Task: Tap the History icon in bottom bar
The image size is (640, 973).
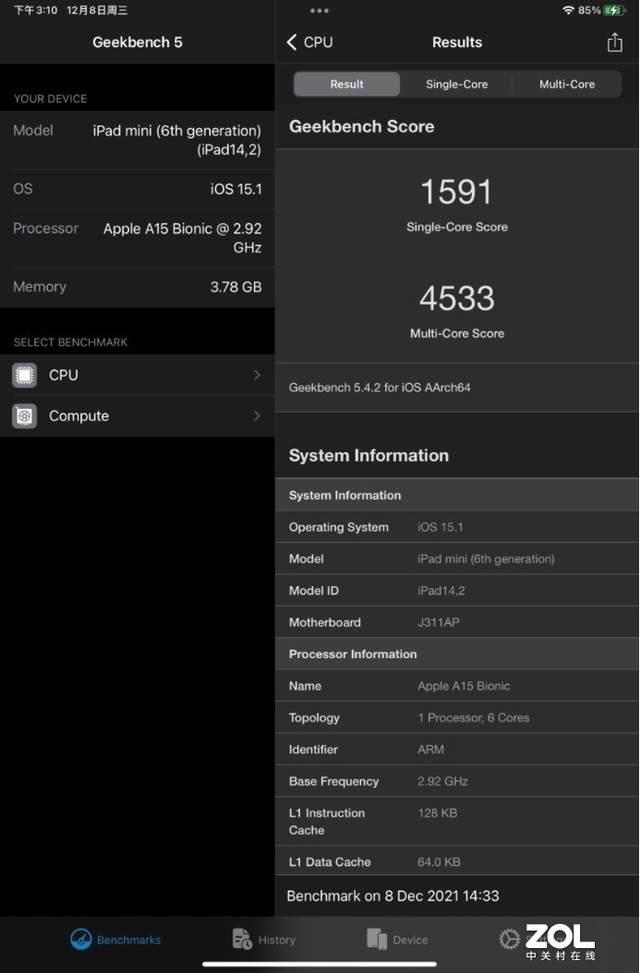Action: (241, 939)
